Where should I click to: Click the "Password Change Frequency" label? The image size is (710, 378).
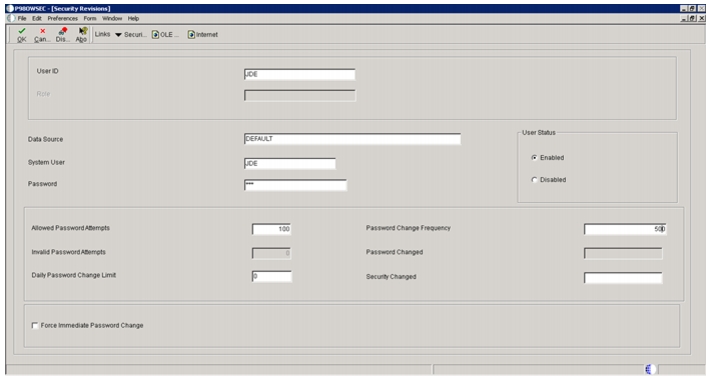408,228
